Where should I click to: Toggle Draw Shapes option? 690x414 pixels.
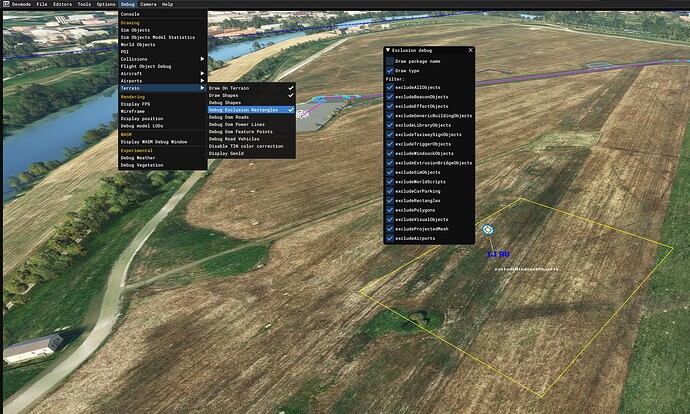click(x=251, y=95)
